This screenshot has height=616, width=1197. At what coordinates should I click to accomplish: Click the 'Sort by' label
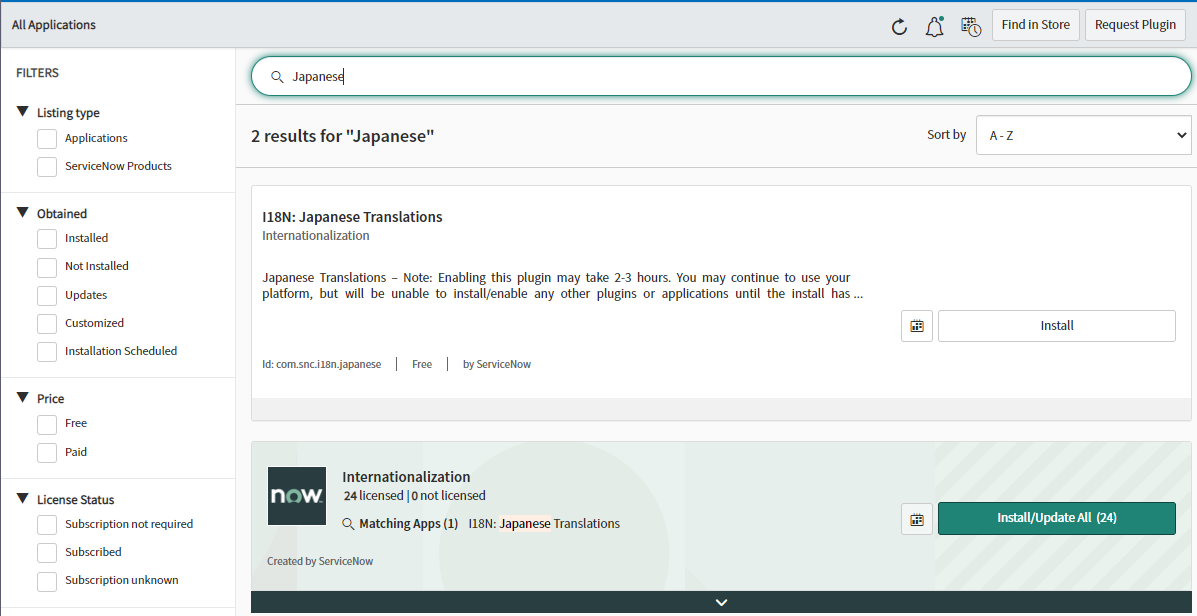tap(947, 135)
